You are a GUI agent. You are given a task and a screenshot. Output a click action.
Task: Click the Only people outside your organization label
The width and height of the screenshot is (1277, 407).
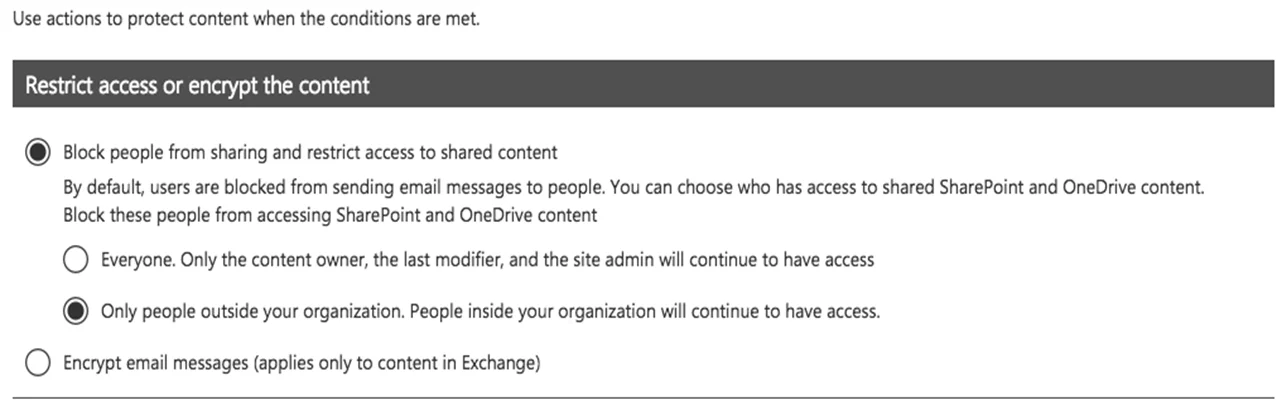(490, 311)
